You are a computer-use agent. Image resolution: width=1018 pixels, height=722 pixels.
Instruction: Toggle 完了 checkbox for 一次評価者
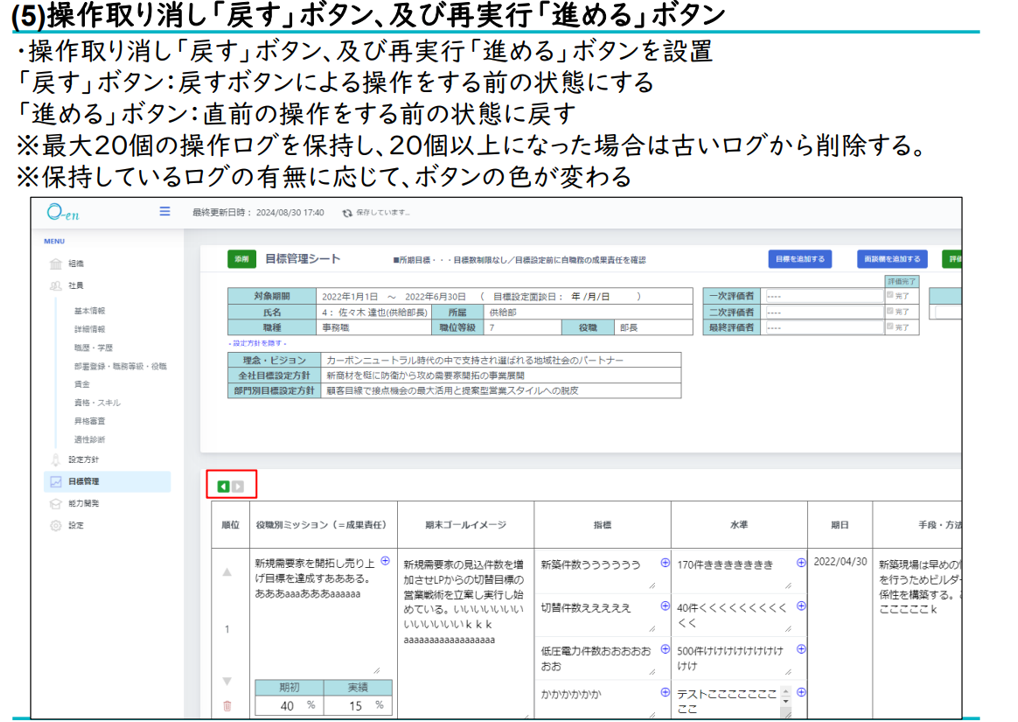pyautogui.click(x=890, y=295)
